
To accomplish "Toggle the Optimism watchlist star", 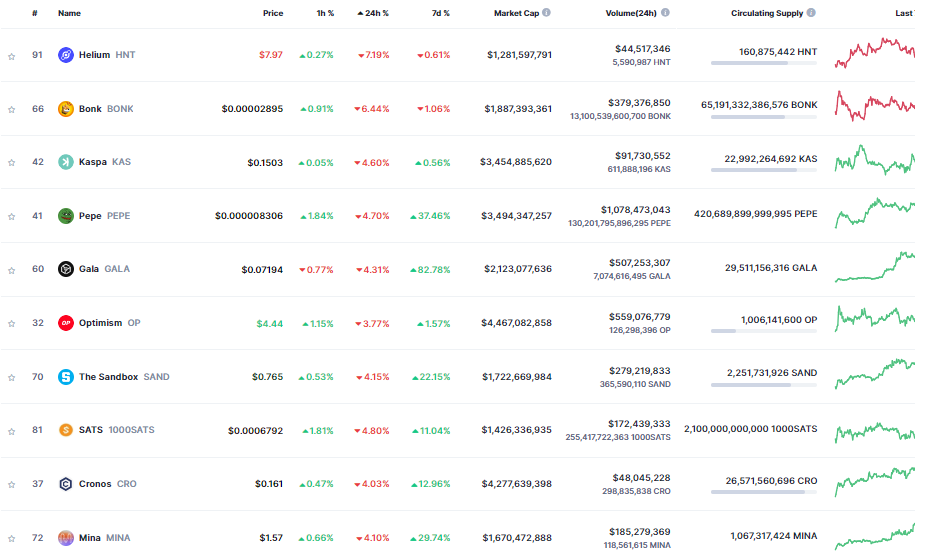I will (11, 324).
